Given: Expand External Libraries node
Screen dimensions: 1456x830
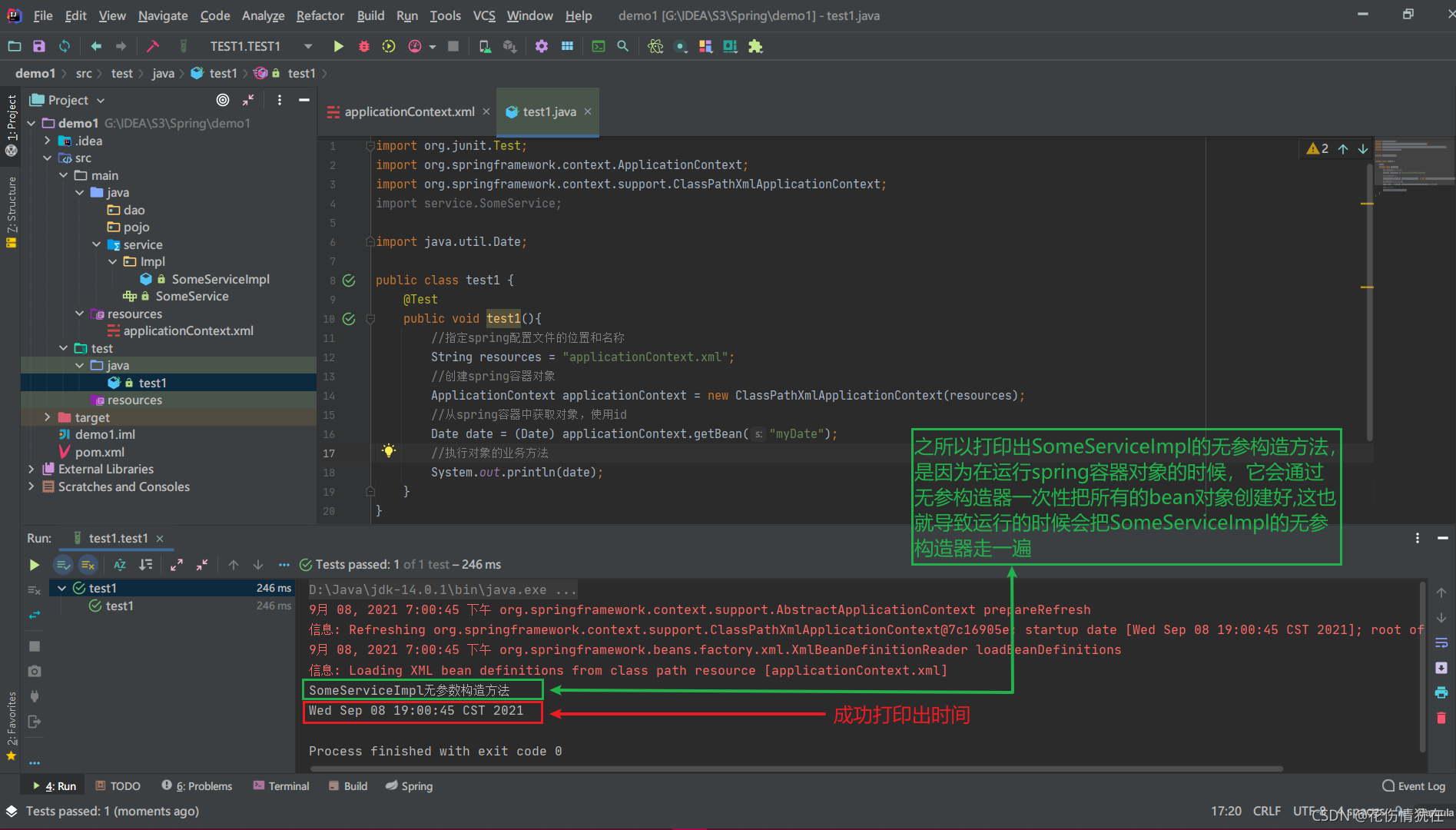Looking at the screenshot, I should [31, 469].
